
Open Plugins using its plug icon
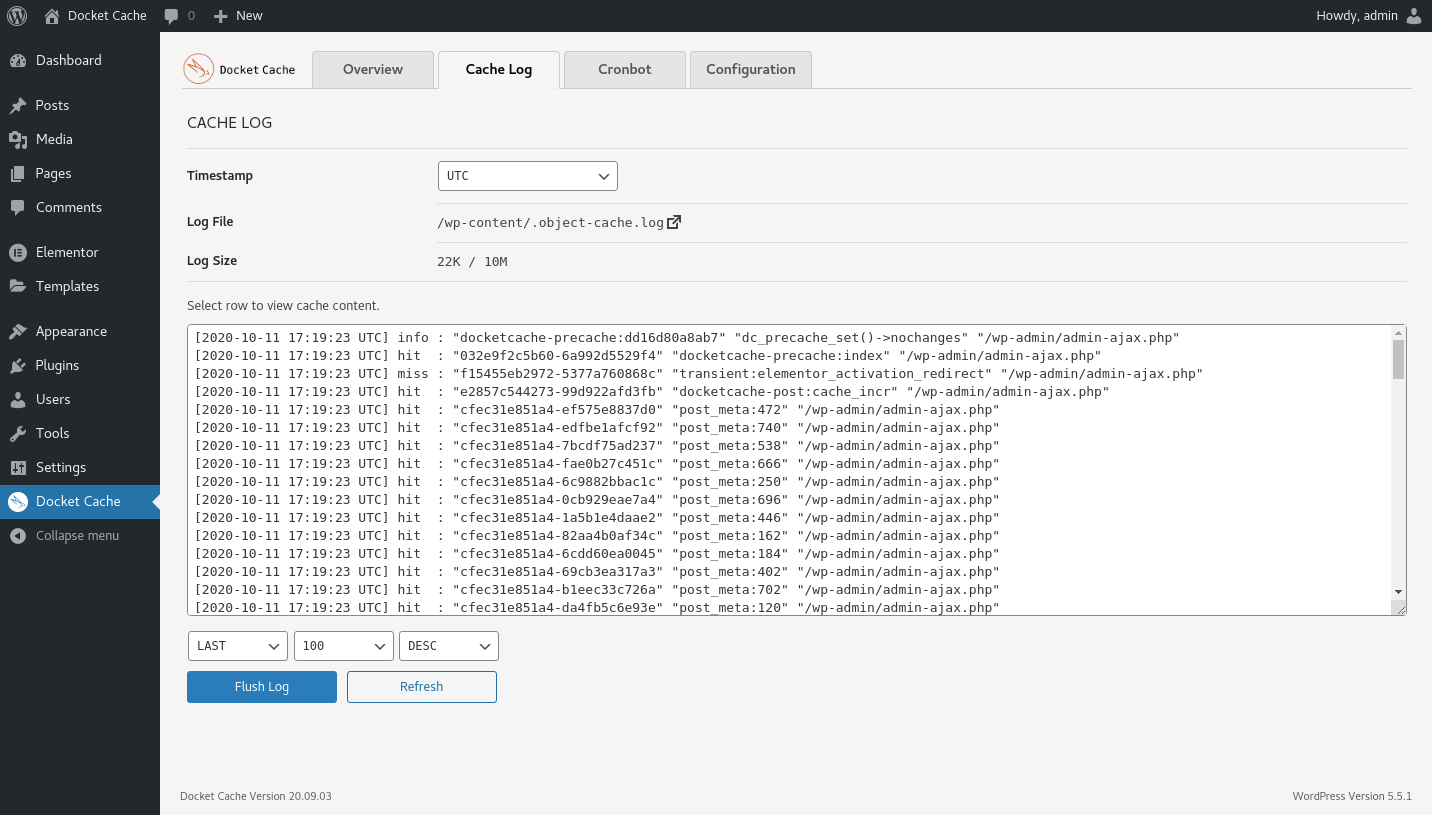pos(21,365)
